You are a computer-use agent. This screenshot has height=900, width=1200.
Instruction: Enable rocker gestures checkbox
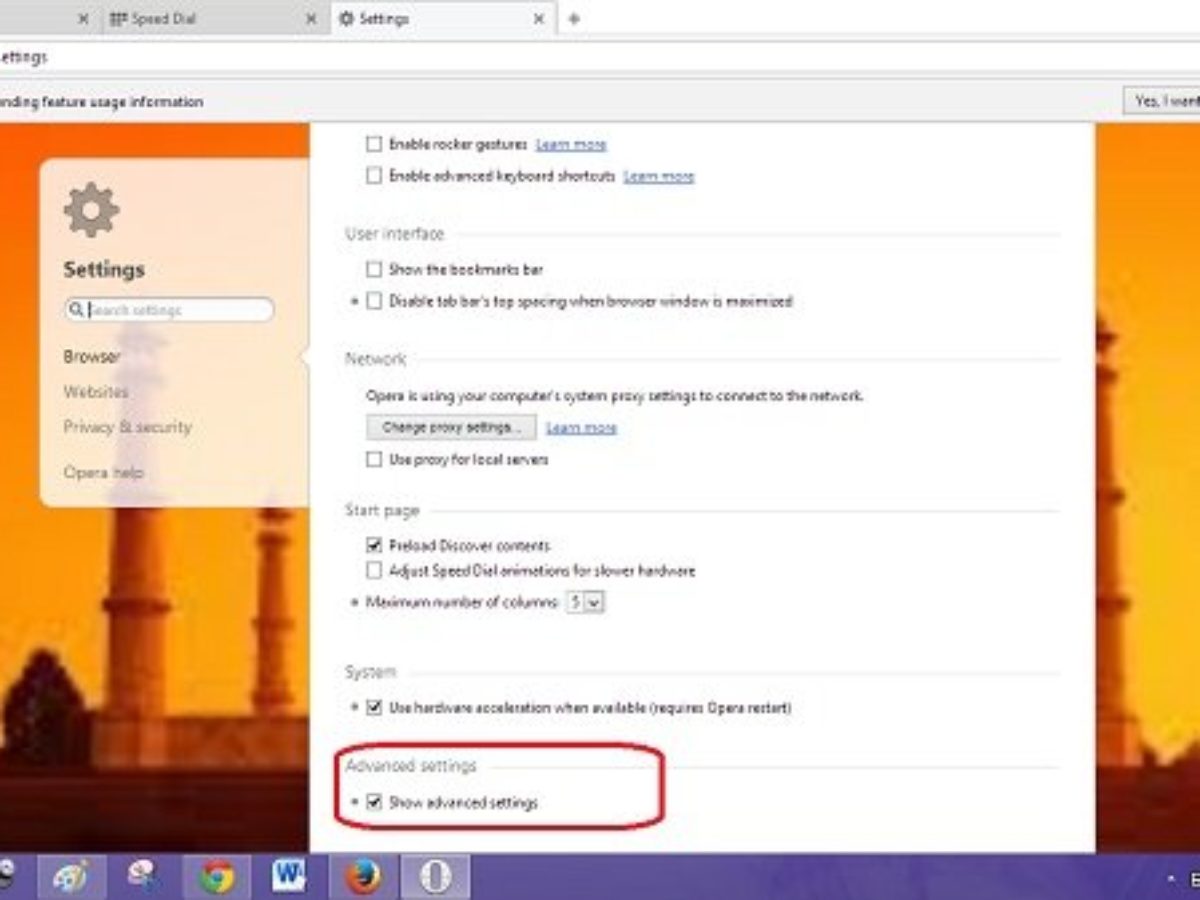point(374,144)
